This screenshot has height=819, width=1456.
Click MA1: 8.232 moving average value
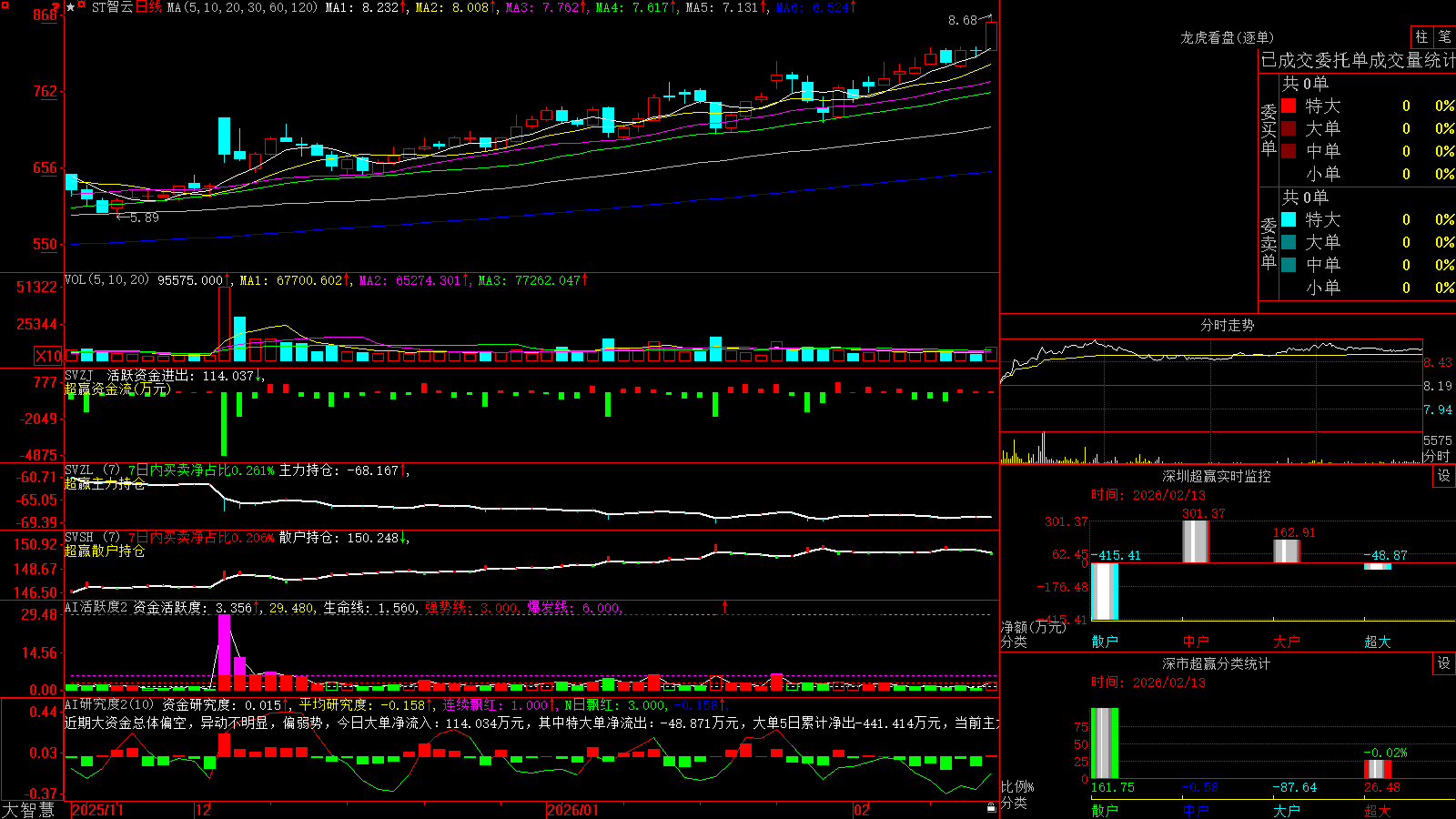(365, 7)
